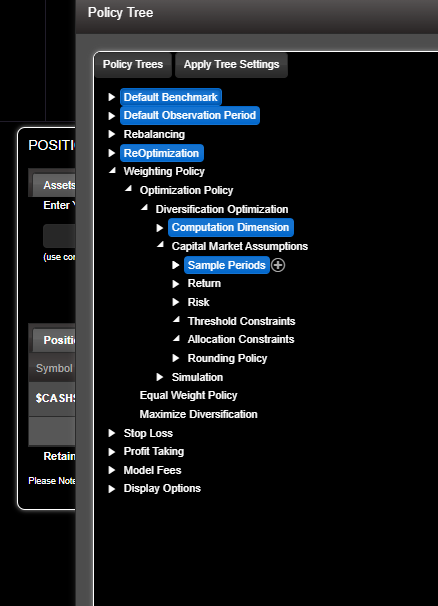Expand the Stop Loss arrow

click(112, 433)
